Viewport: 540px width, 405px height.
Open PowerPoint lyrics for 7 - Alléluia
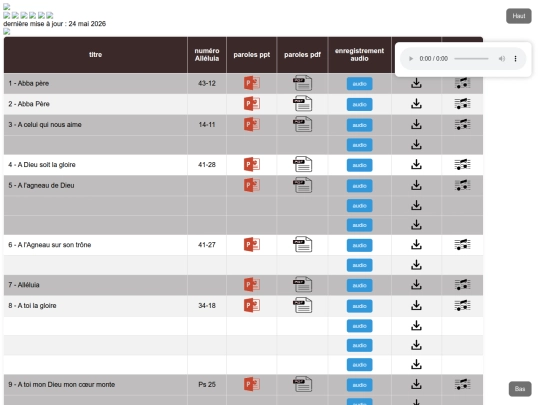click(x=252, y=285)
